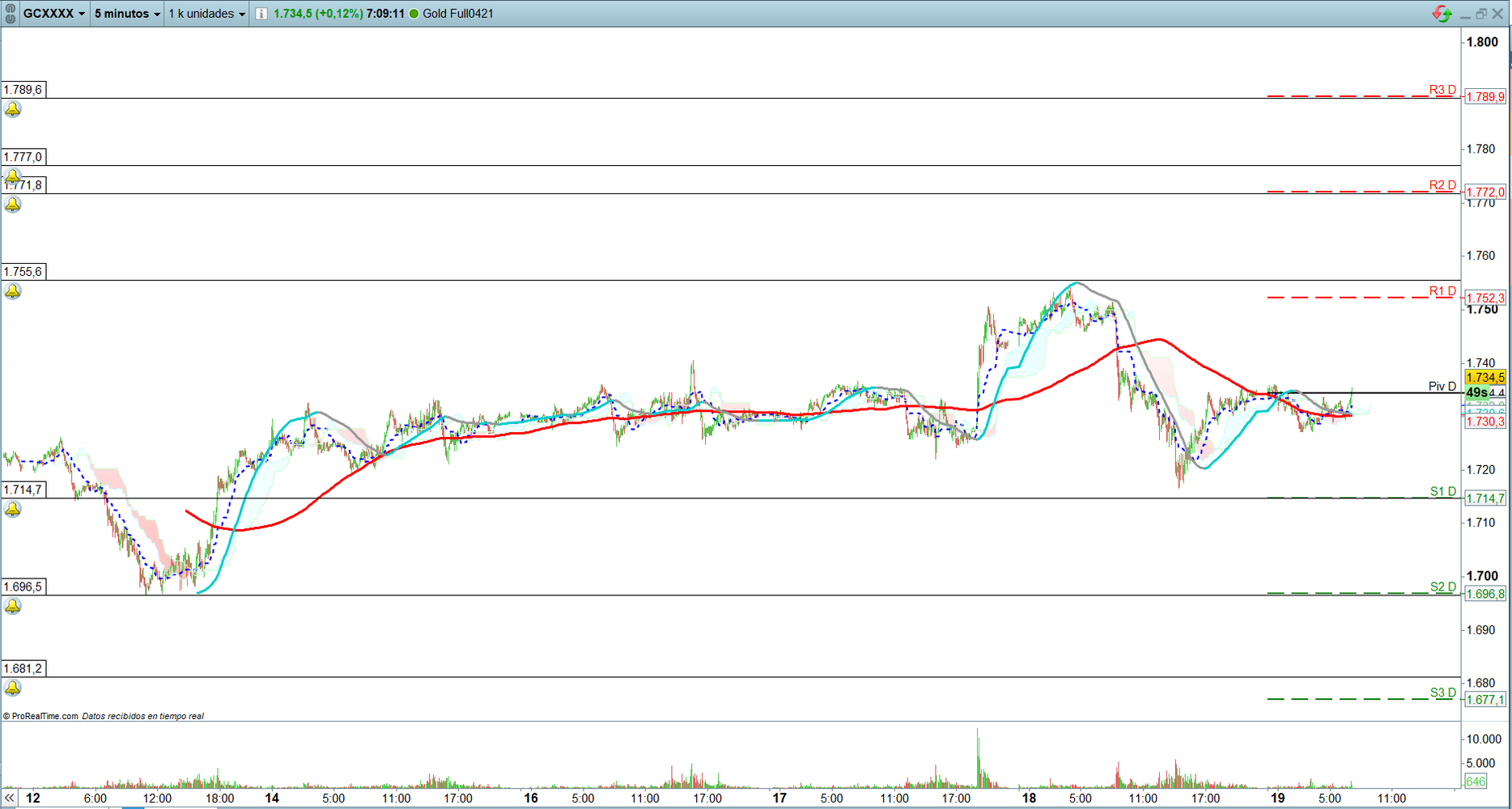Click date 16 on the time axis
This screenshot has width=1512, height=809.
click(531, 798)
